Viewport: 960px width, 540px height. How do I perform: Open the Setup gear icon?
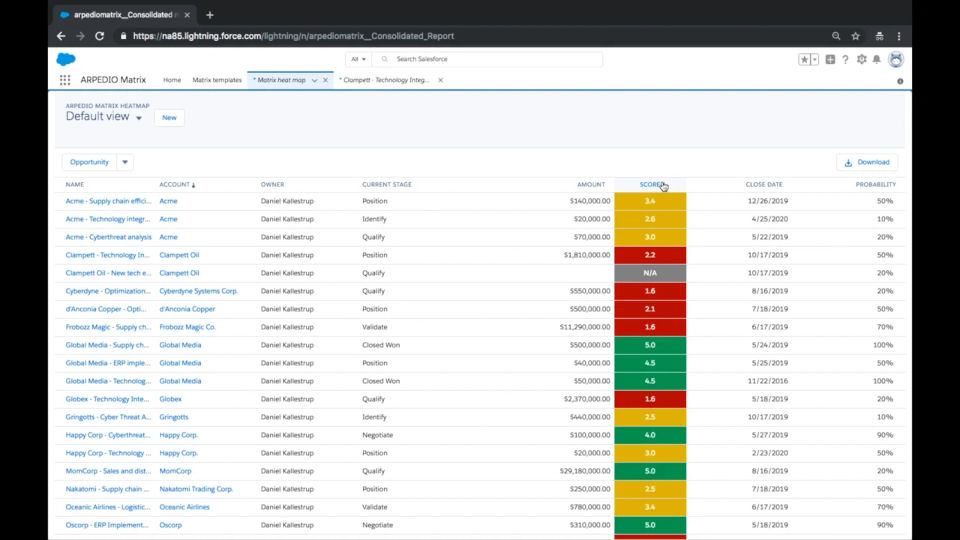click(x=861, y=59)
